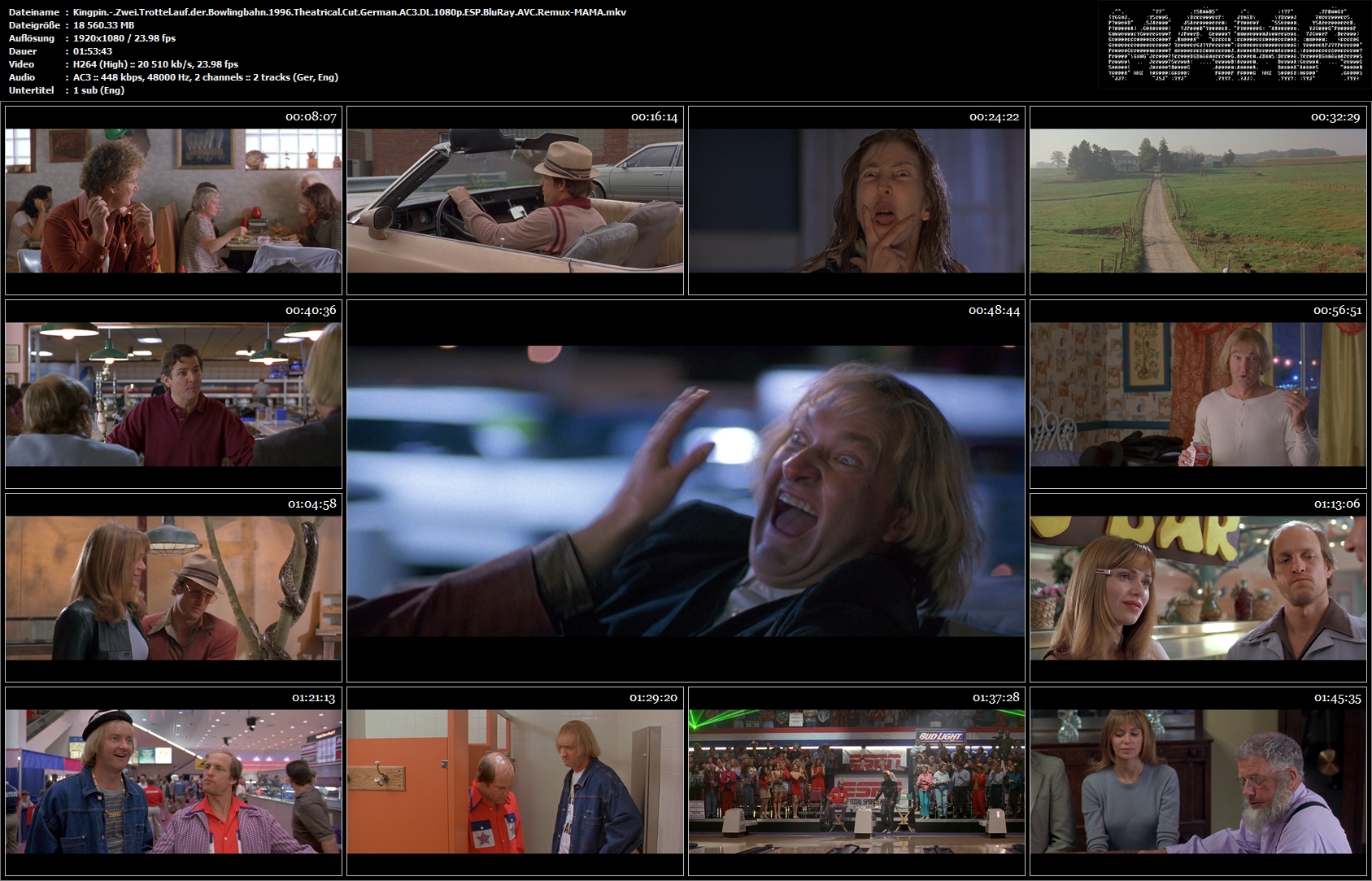Select the thumbnail stamped 00:56:51
Image resolution: width=1372 pixels, height=881 pixels.
pyautogui.click(x=1198, y=394)
